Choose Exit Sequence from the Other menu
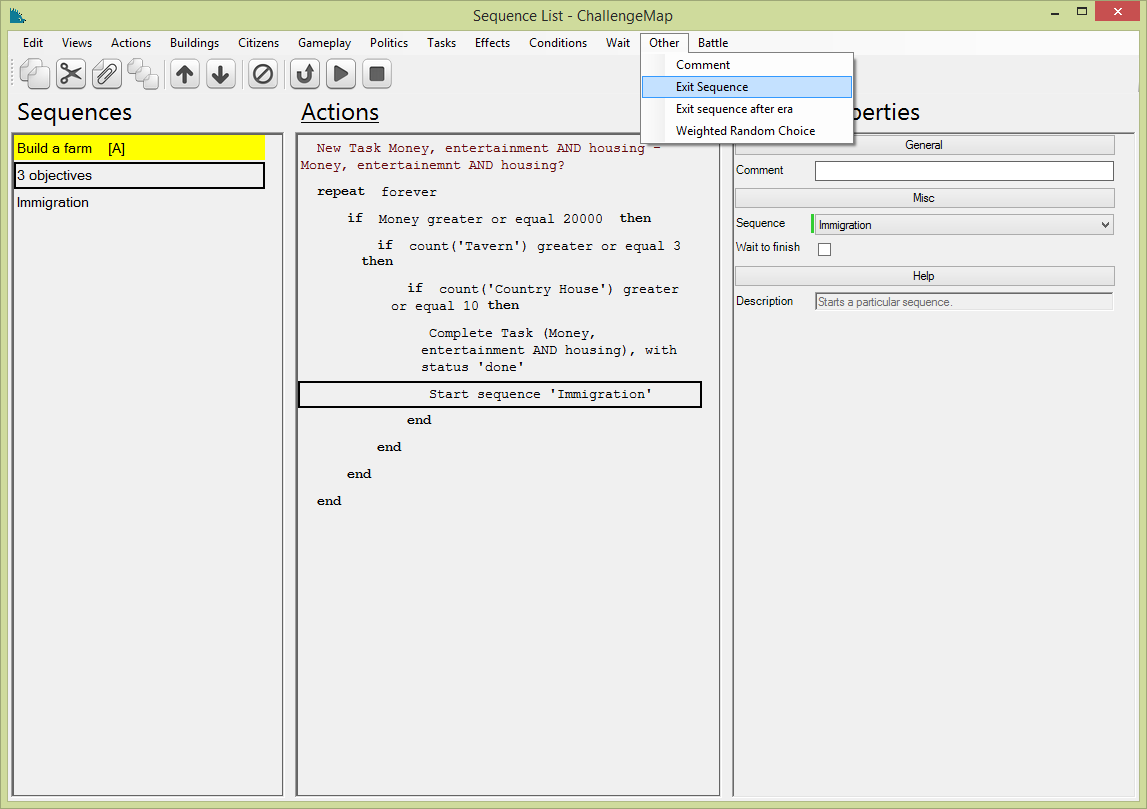 click(712, 87)
